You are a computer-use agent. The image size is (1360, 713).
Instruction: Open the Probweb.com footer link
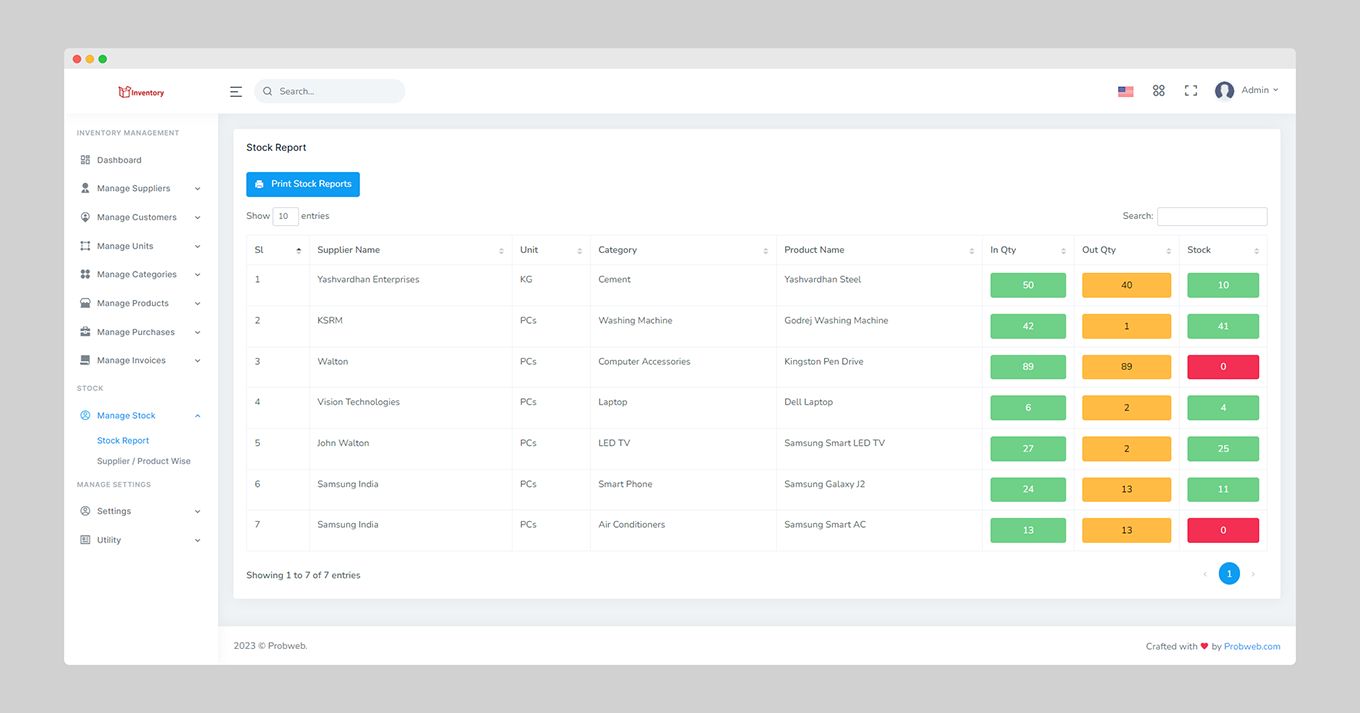(x=1252, y=646)
